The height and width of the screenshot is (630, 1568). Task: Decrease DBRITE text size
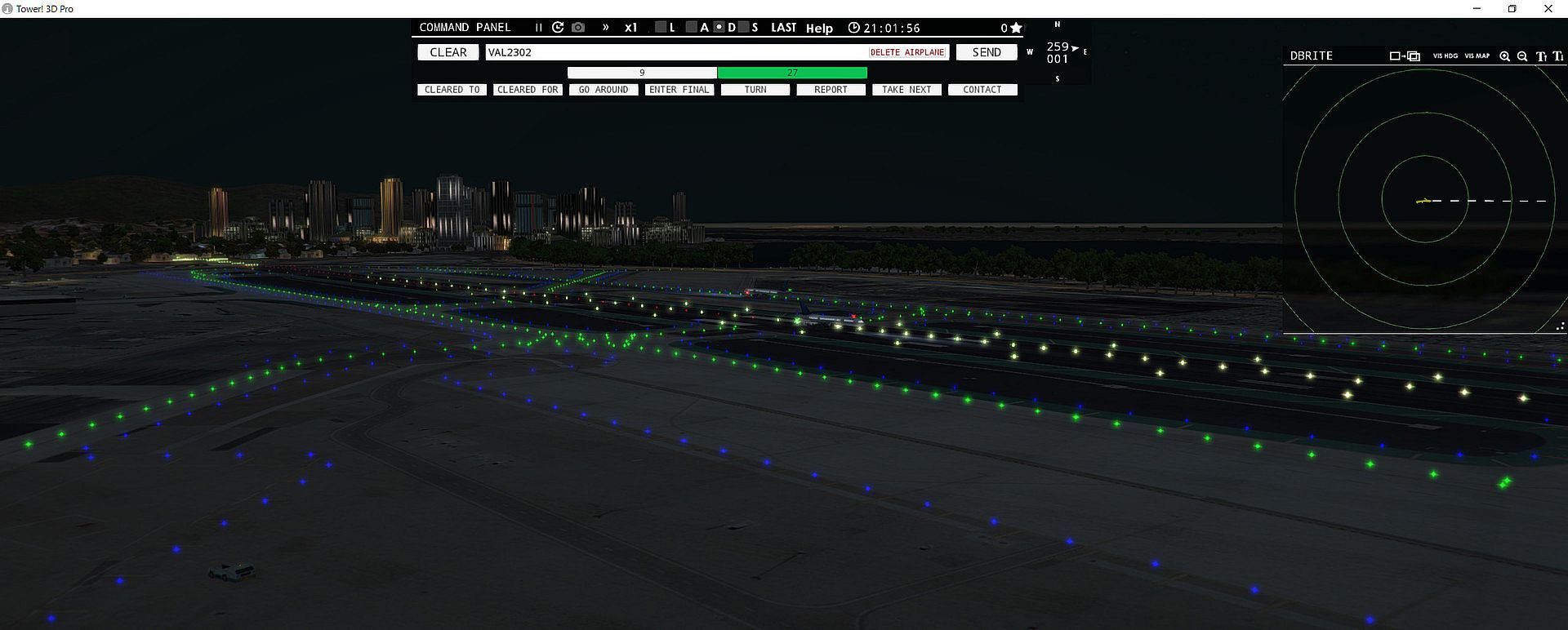point(1558,56)
